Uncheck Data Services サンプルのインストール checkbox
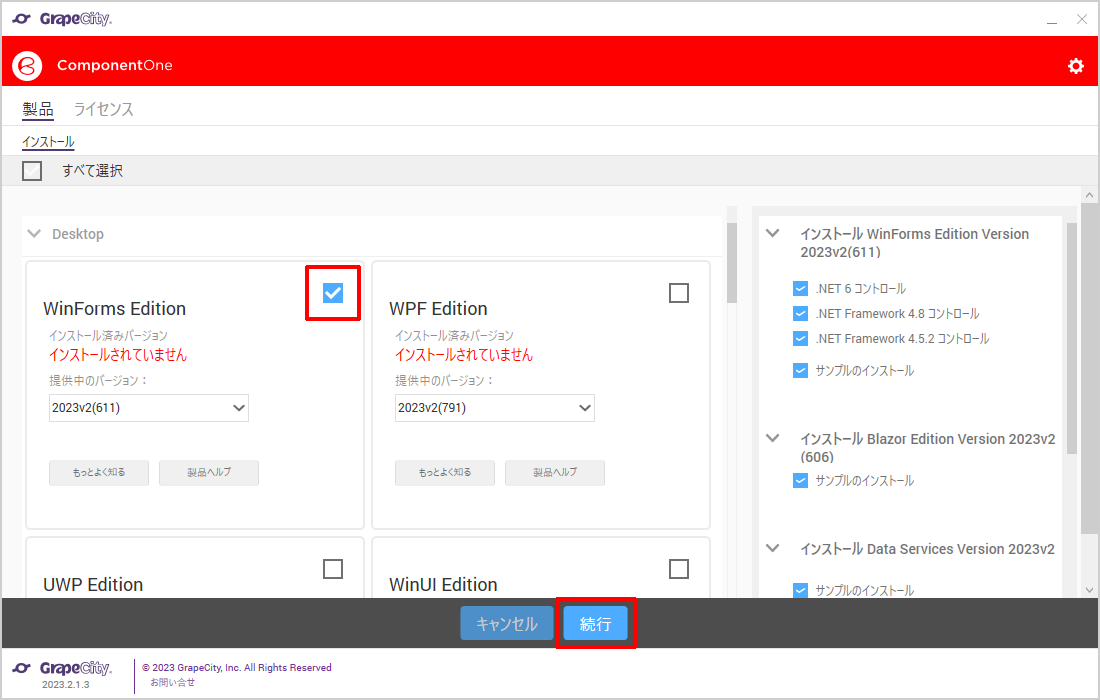The height and width of the screenshot is (700, 1100). tap(800, 590)
